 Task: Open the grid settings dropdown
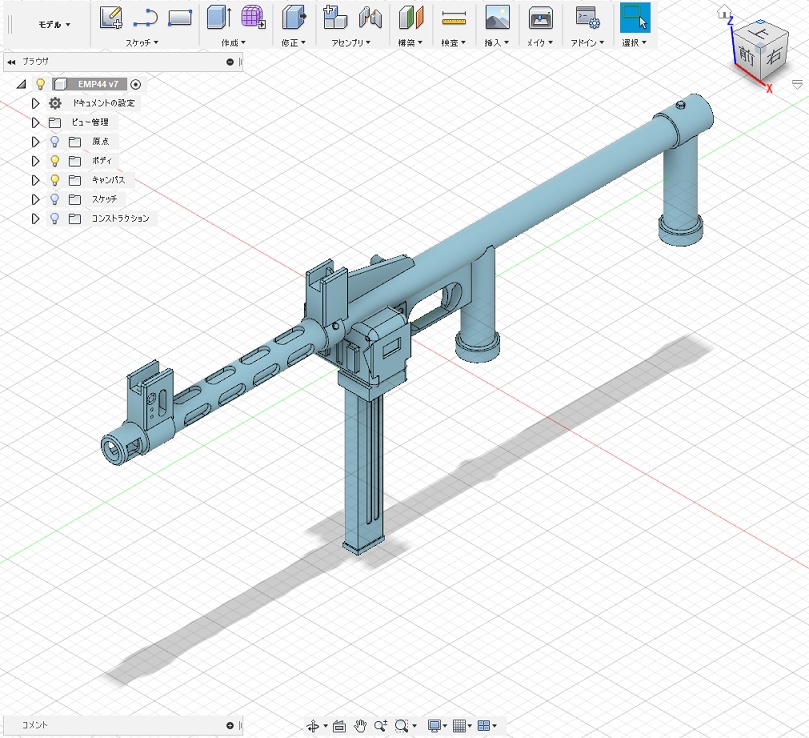461,726
